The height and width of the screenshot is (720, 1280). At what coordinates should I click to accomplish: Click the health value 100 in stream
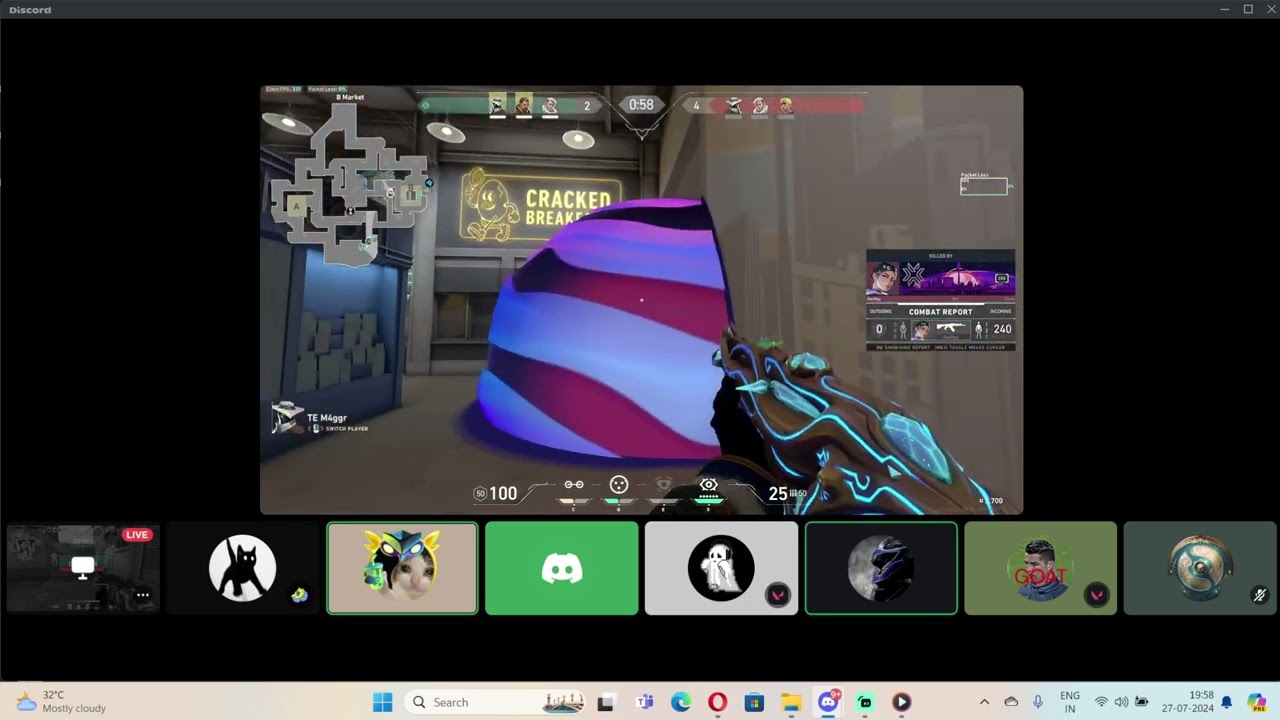[503, 493]
